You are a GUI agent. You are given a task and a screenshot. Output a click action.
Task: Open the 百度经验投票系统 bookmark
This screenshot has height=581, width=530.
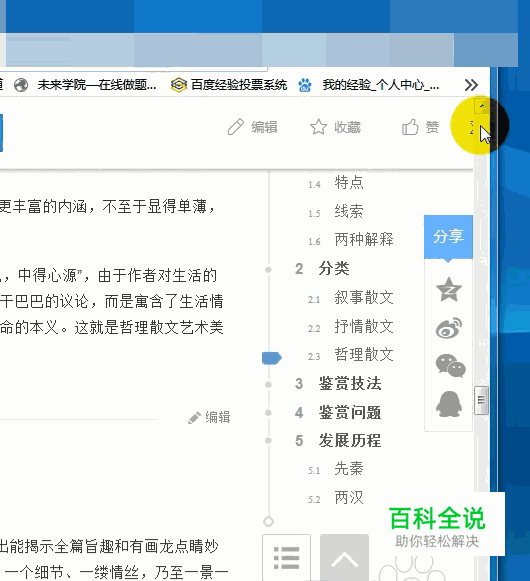[229, 85]
